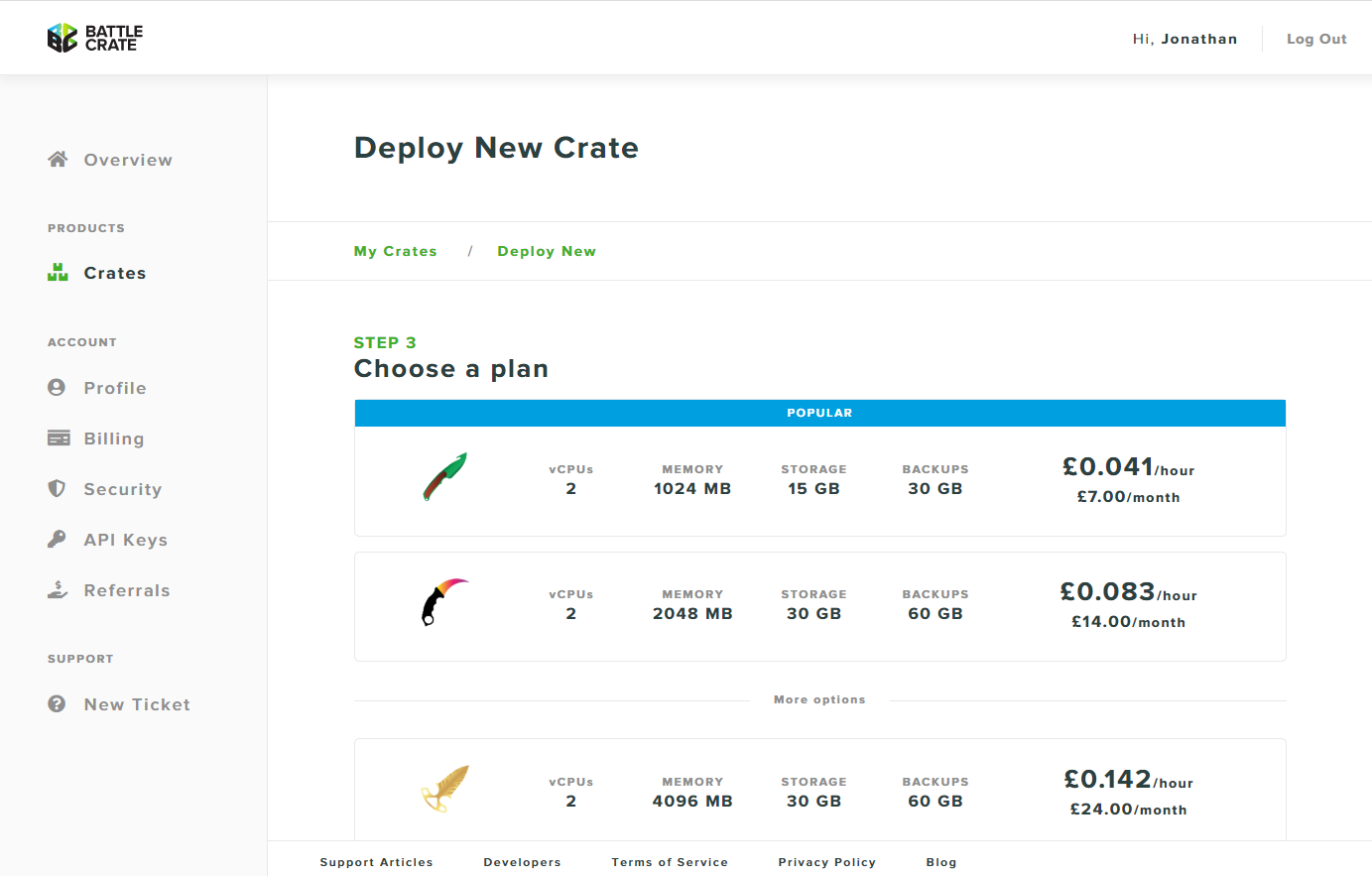
Task: Click the green Crates icon in sidebar
Action: point(58,272)
